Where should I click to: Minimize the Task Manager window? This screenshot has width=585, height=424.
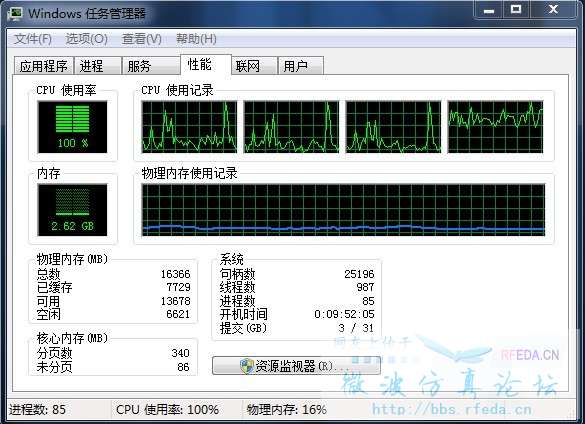coord(489,10)
